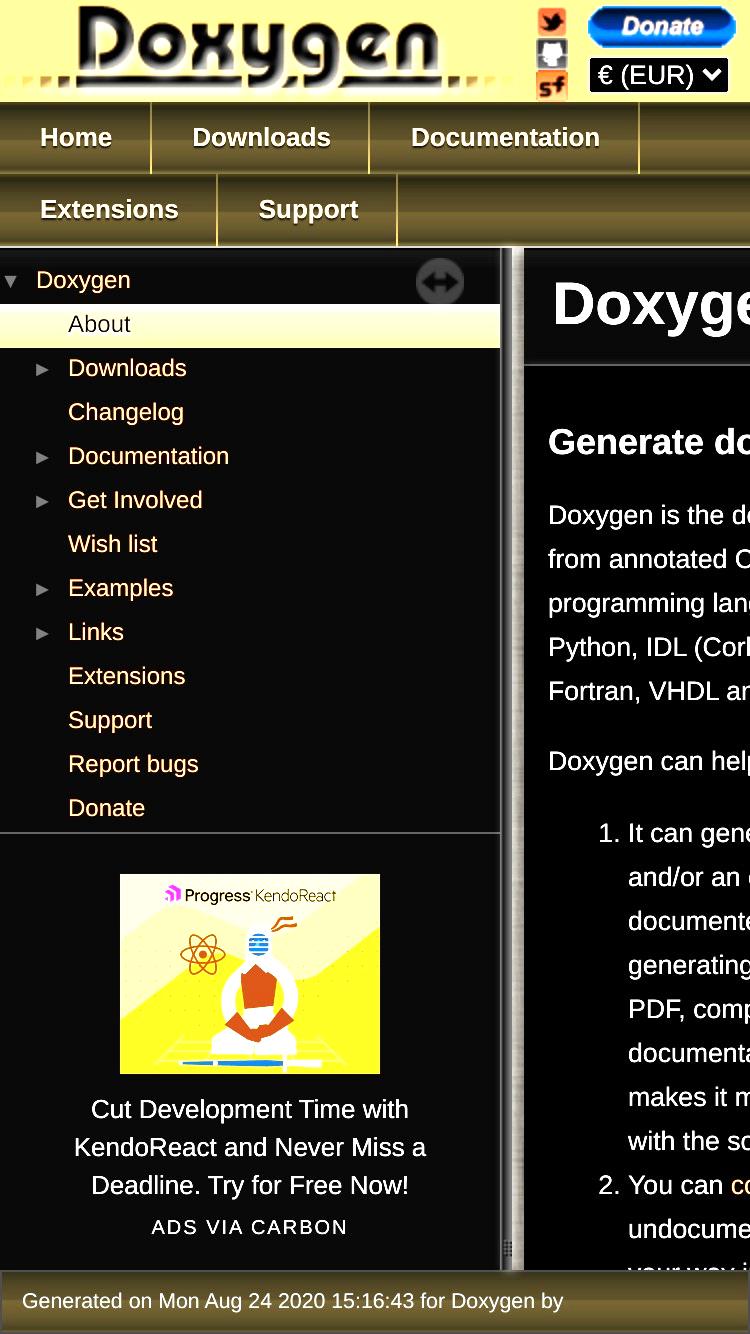Image resolution: width=750 pixels, height=1334 pixels.
Task: Open Documentation in the navigation tree
Action: tap(148, 456)
